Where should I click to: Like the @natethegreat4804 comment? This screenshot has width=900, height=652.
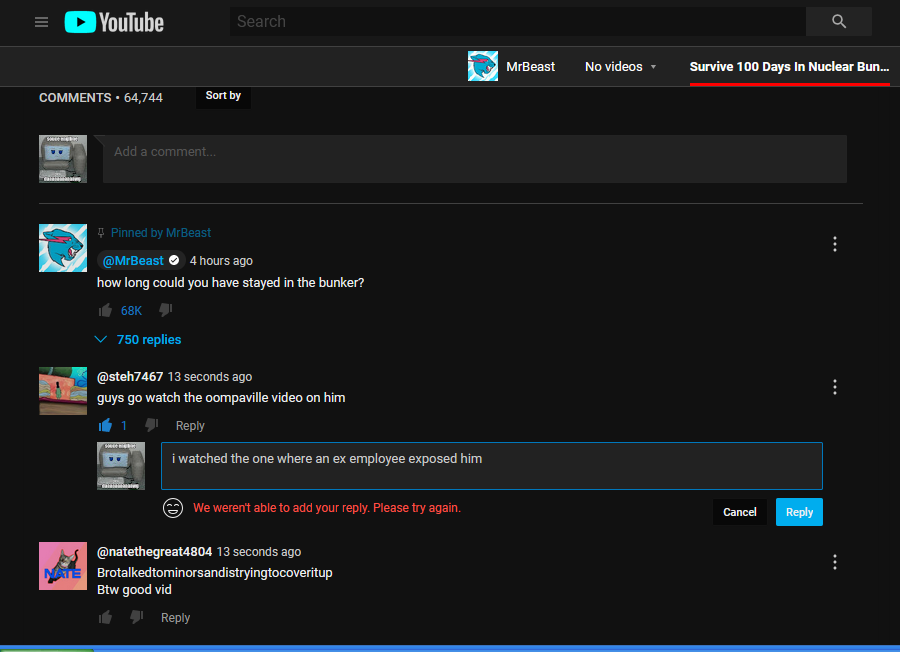pos(105,618)
